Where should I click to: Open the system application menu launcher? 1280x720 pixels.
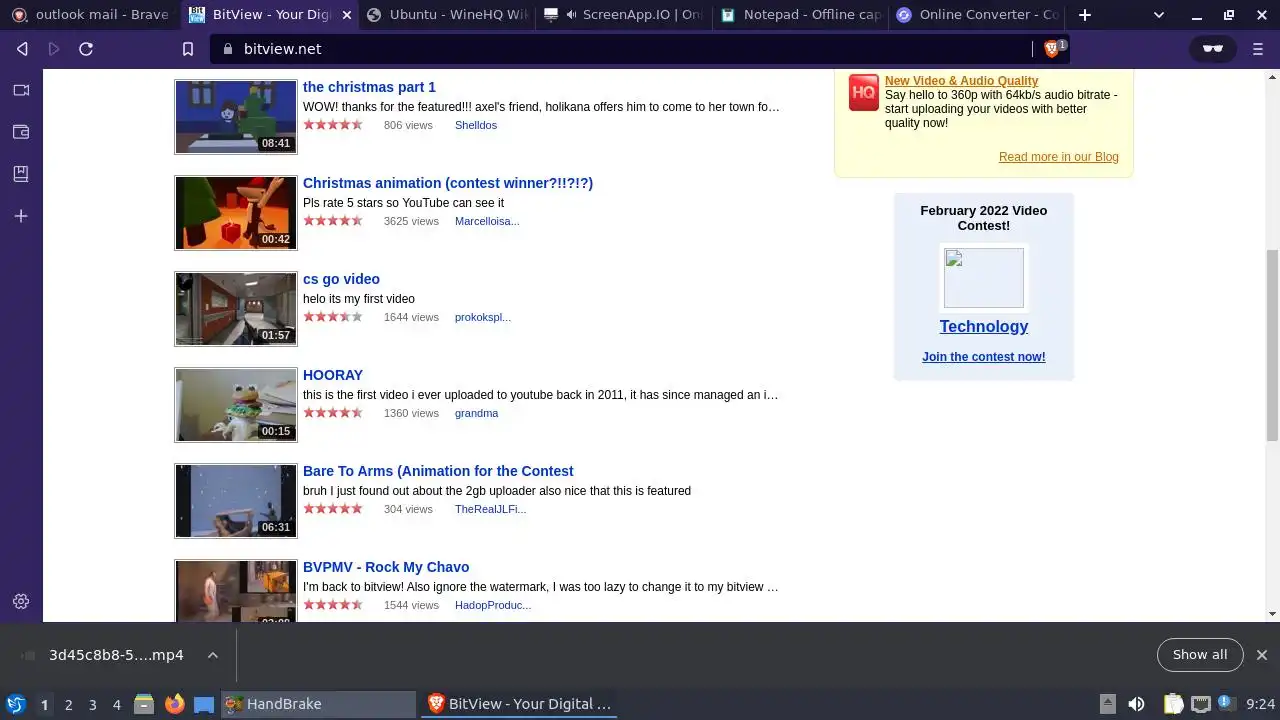(x=16, y=704)
